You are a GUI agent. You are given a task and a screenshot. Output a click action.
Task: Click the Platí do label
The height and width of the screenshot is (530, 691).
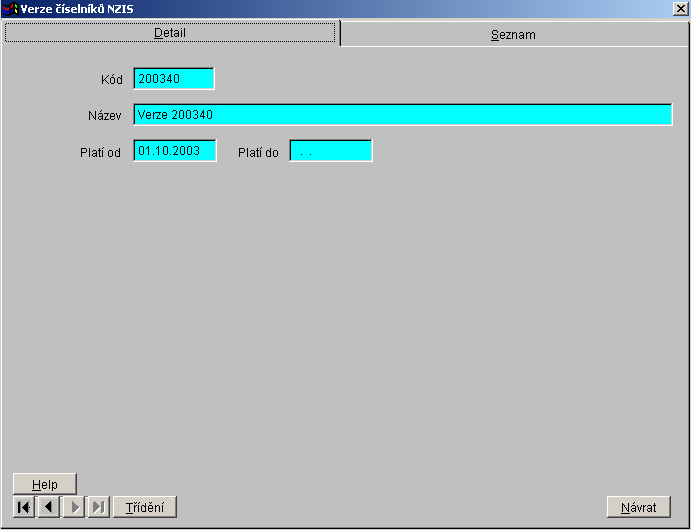[x=258, y=153]
